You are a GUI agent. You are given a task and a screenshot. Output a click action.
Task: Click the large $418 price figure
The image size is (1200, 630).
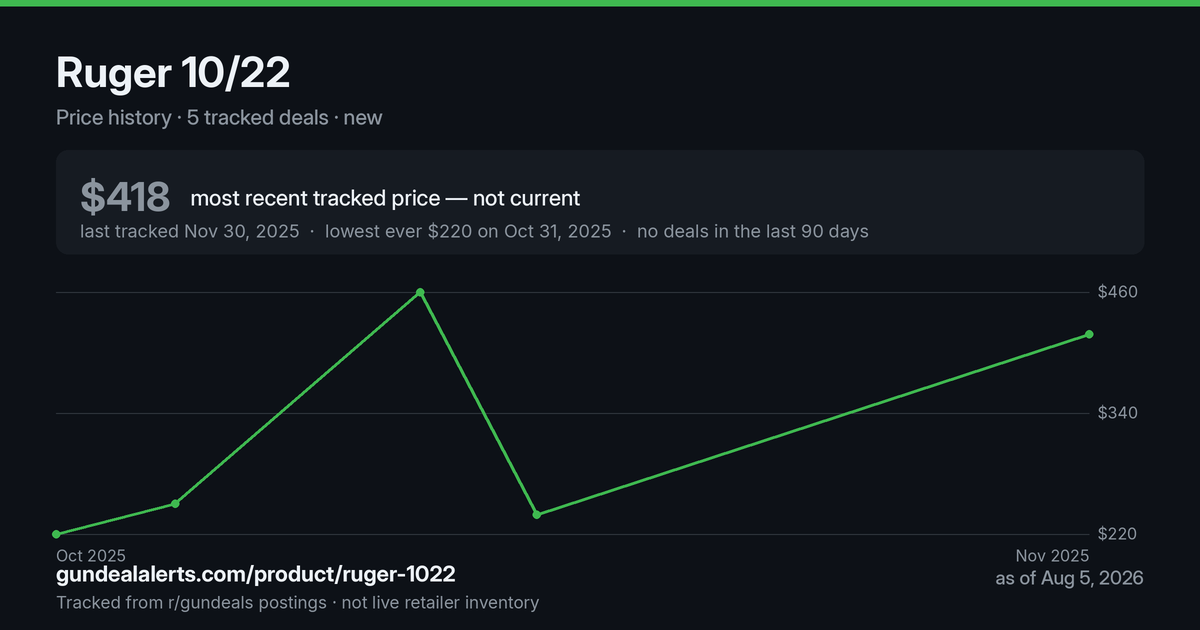[125, 197]
